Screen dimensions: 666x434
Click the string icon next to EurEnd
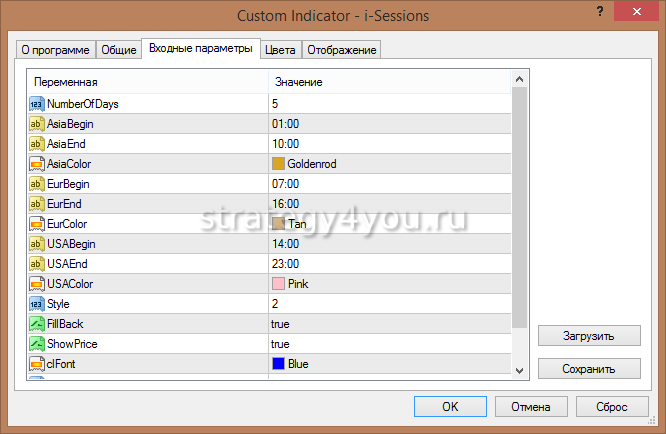click(37, 204)
